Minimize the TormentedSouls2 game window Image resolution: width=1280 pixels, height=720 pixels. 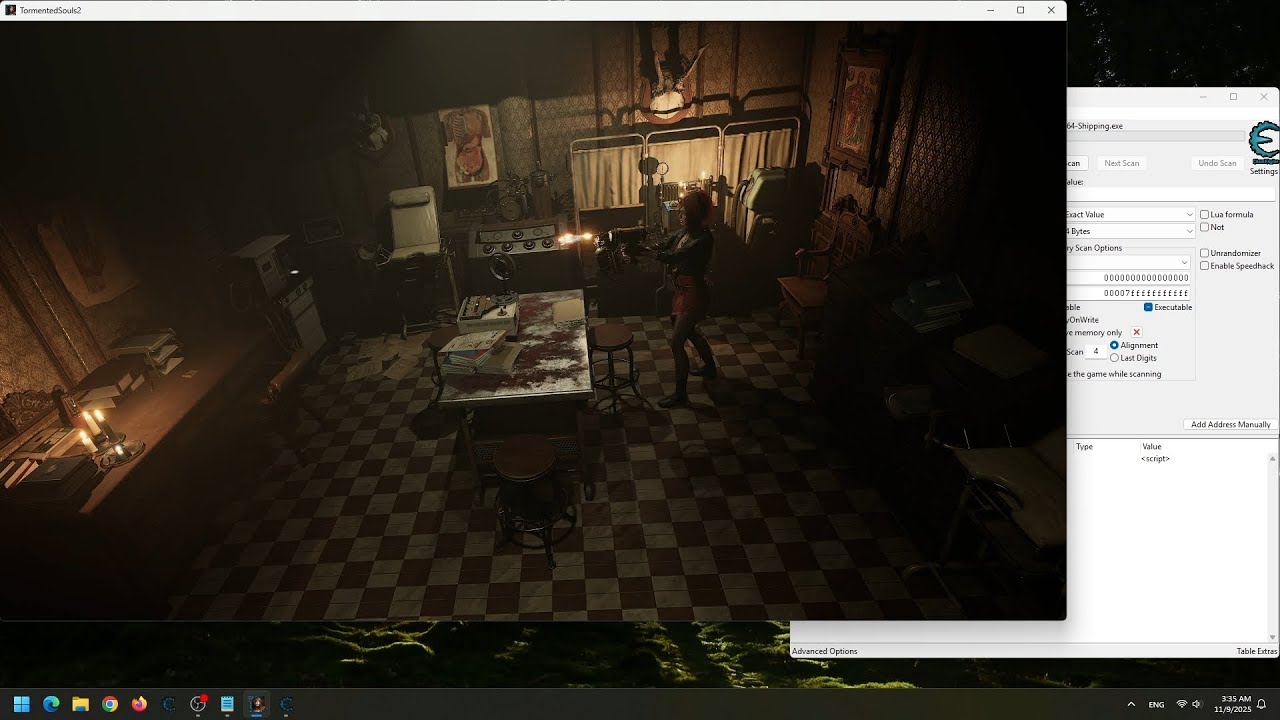coord(990,10)
